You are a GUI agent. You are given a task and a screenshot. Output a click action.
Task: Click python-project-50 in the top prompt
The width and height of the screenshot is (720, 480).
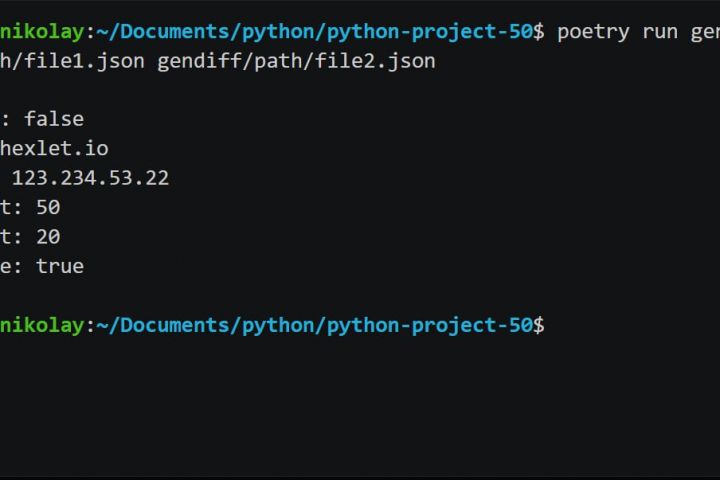[431, 31]
